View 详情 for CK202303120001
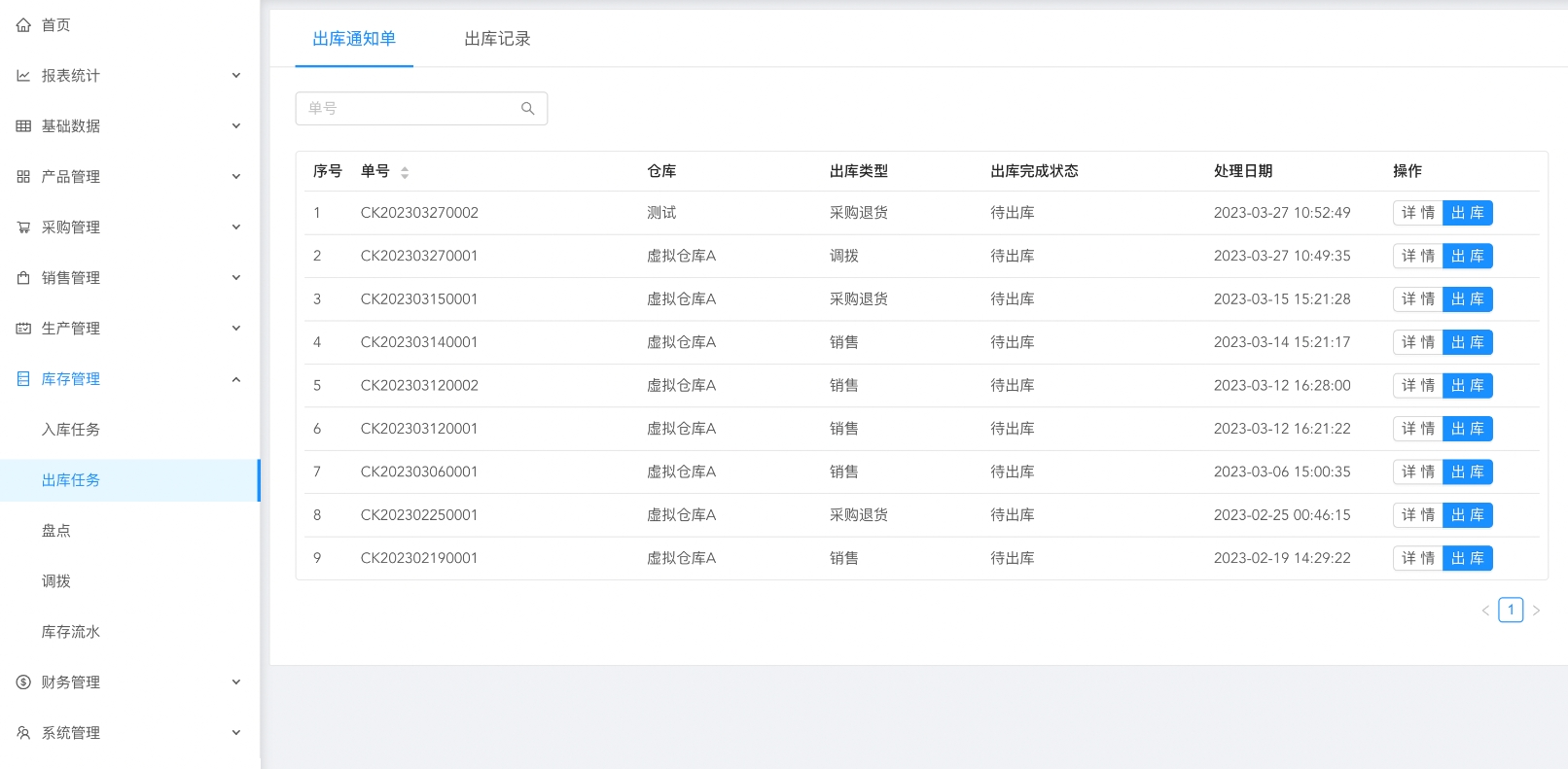 (x=1418, y=429)
